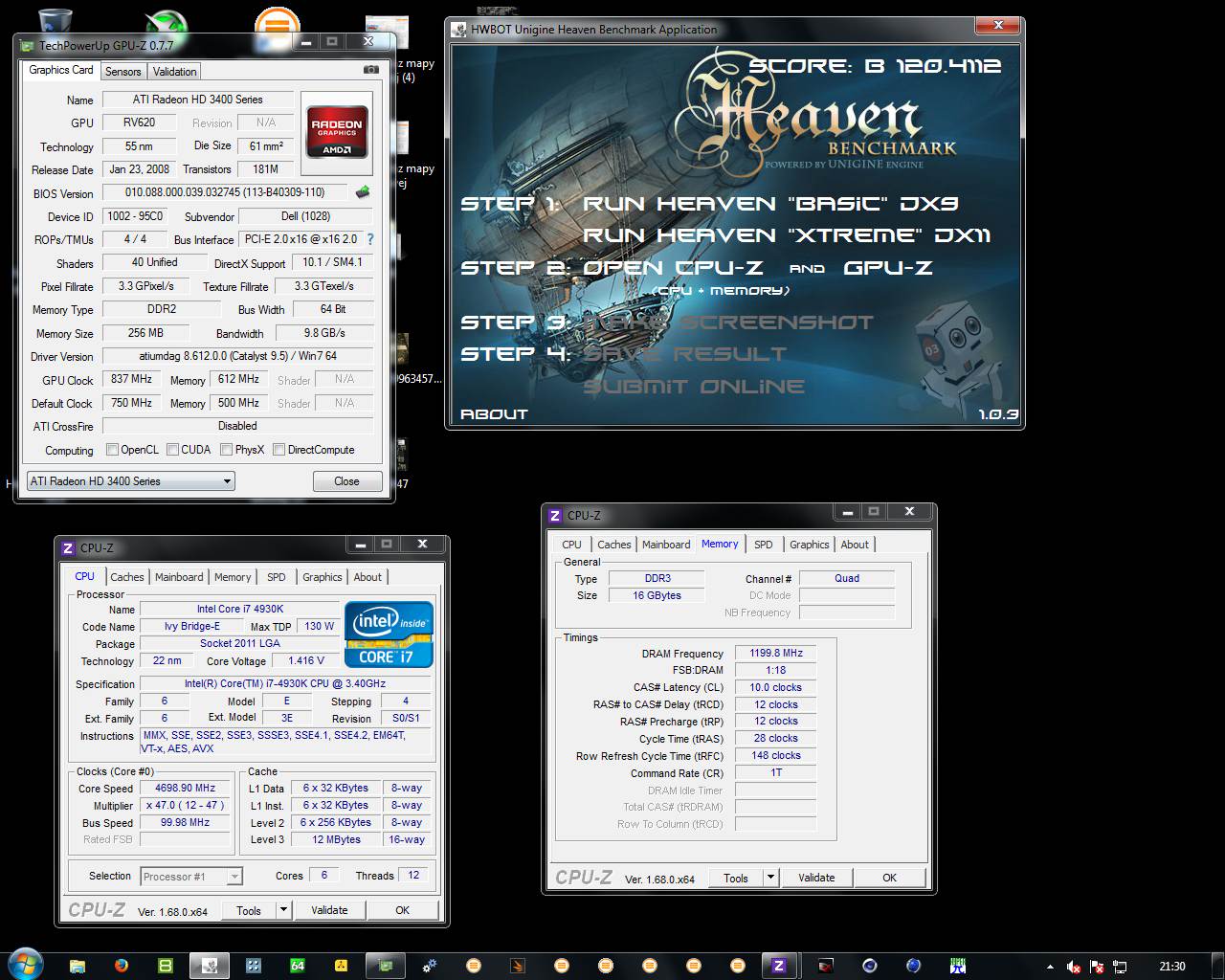Open SPD tab in the Memory CPU-Z window
The height and width of the screenshot is (980, 1225).
click(763, 545)
